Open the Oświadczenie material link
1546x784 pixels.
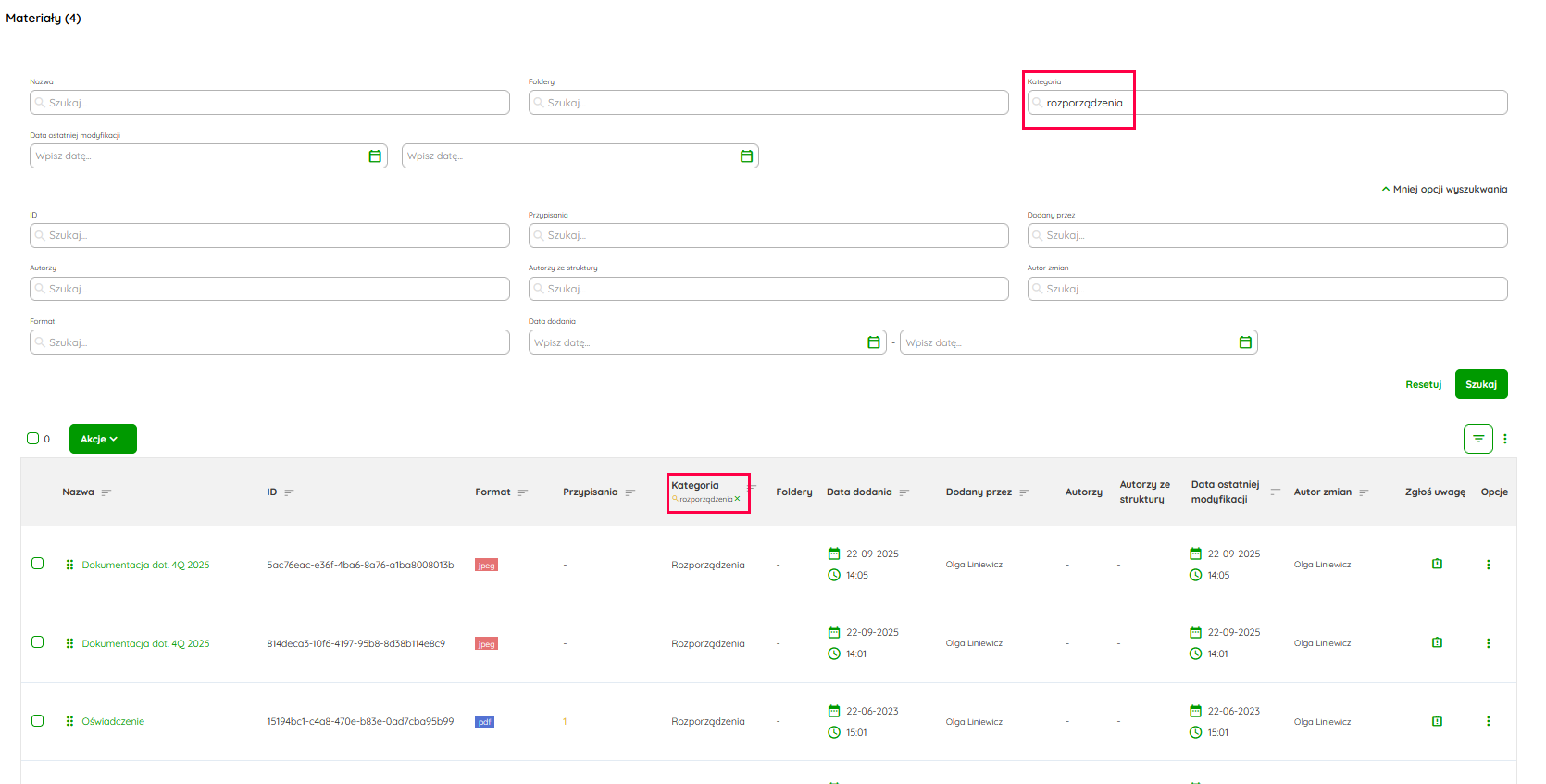pyautogui.click(x=113, y=721)
